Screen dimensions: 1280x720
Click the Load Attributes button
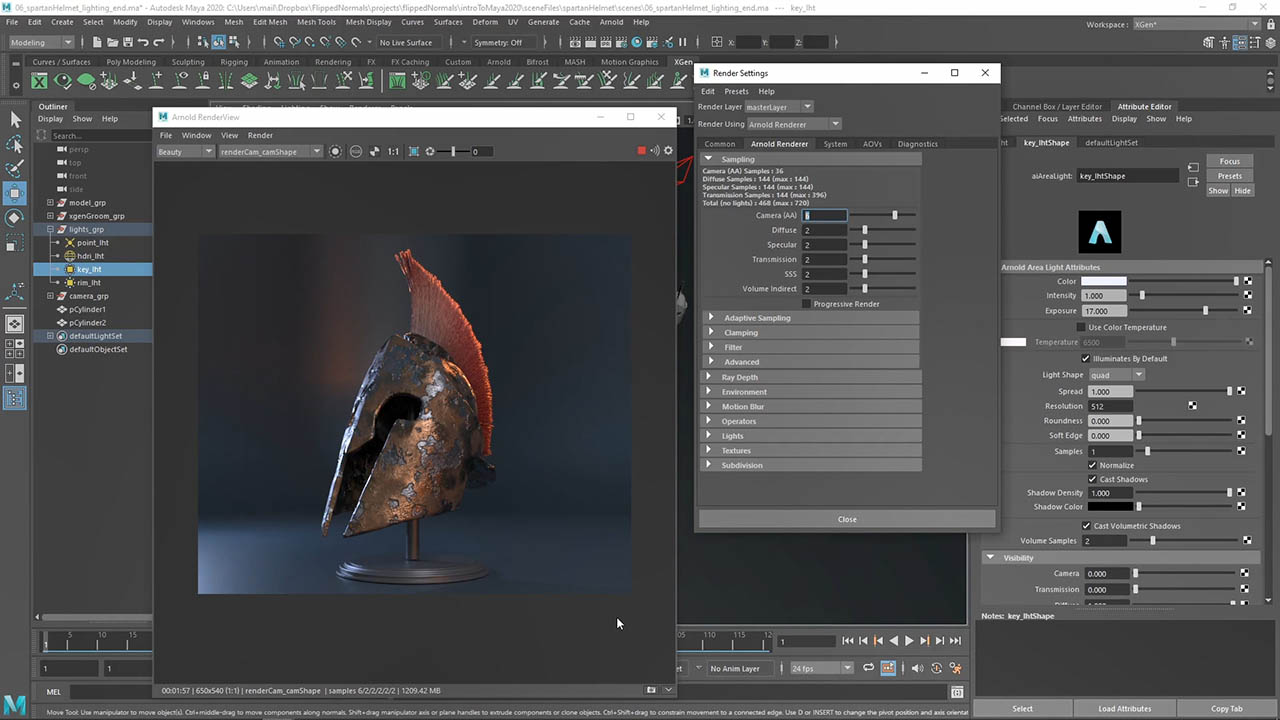pyautogui.click(x=1125, y=708)
